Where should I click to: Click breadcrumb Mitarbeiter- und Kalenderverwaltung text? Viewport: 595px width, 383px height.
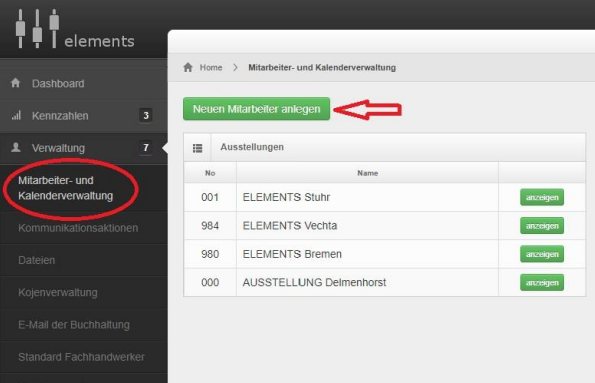coord(322,68)
